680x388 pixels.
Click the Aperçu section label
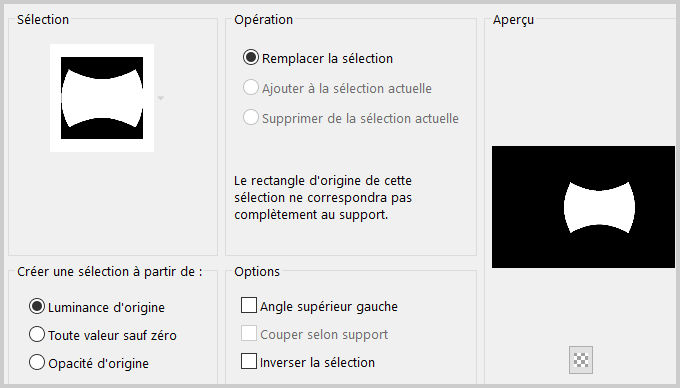513,20
